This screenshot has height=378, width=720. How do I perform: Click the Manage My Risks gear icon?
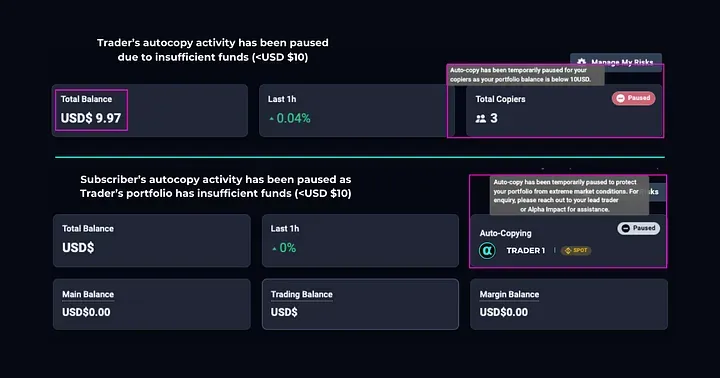581,62
